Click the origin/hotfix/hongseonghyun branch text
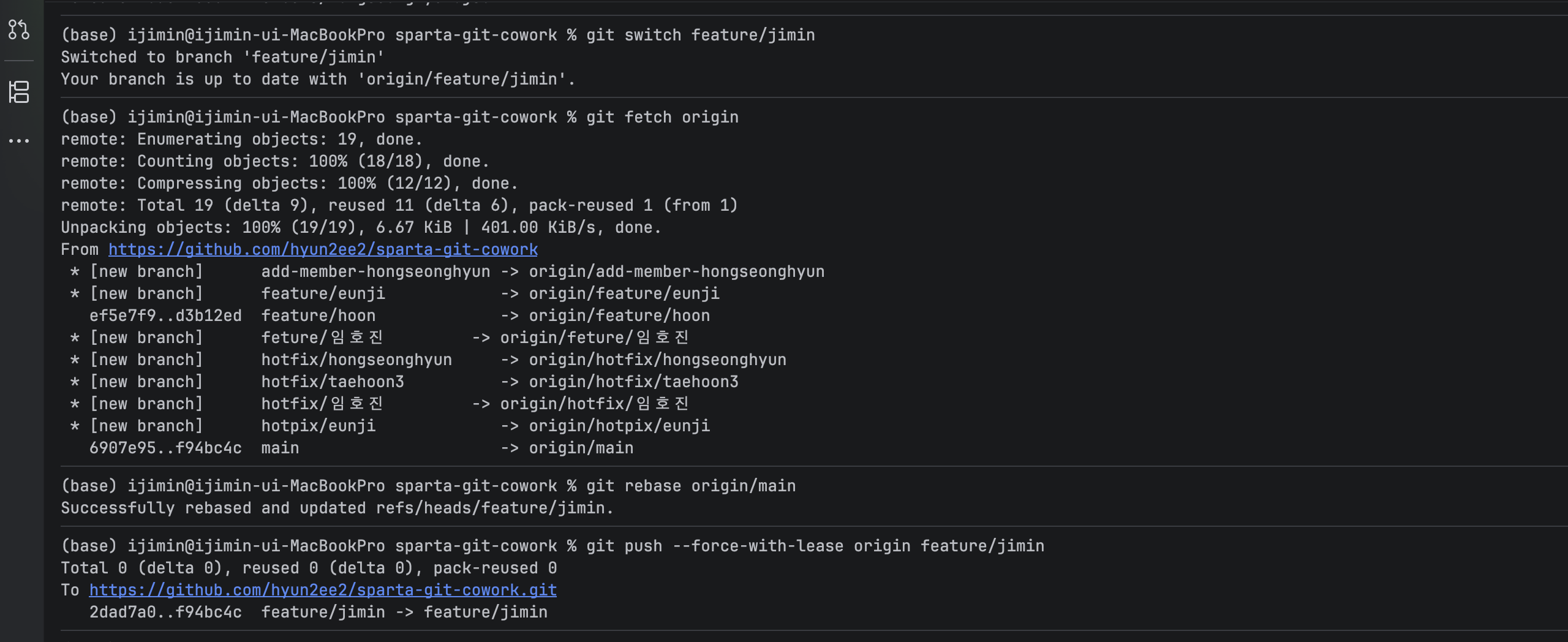This screenshot has width=1568, height=642. pyautogui.click(x=657, y=360)
